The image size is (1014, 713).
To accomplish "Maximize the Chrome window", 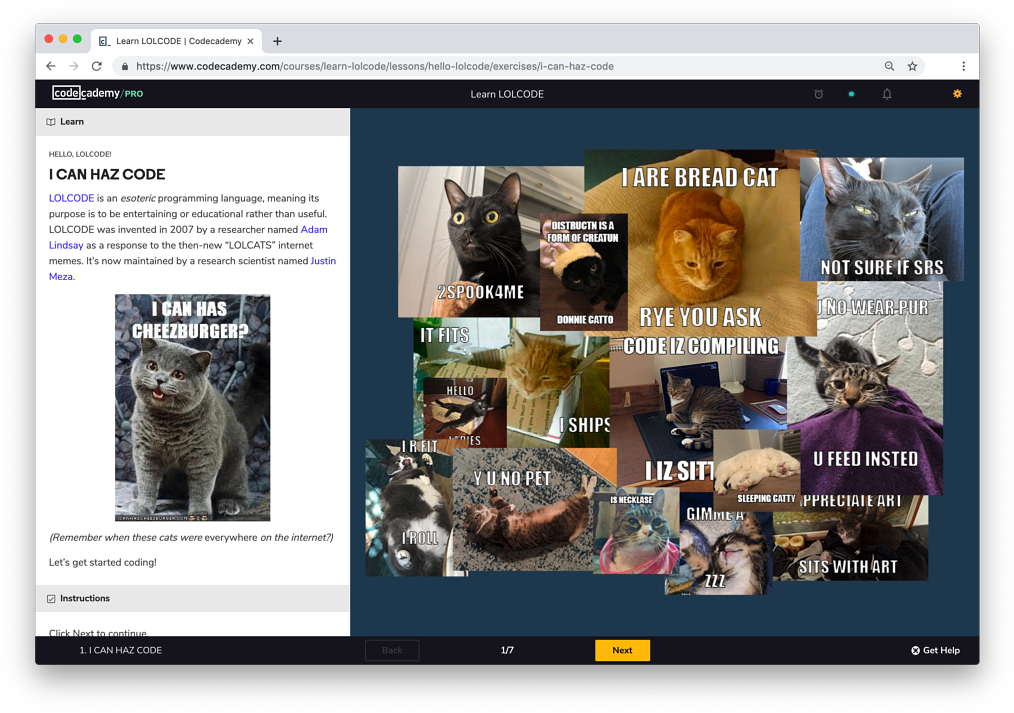I will tap(78, 39).
